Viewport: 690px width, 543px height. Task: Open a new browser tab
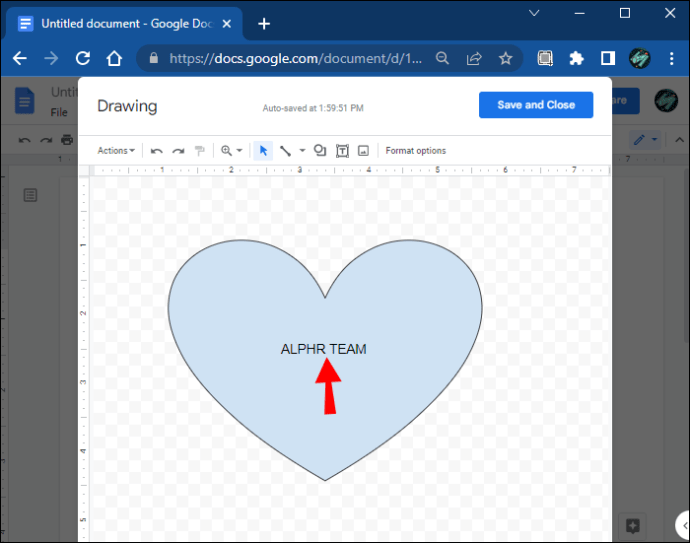click(264, 23)
